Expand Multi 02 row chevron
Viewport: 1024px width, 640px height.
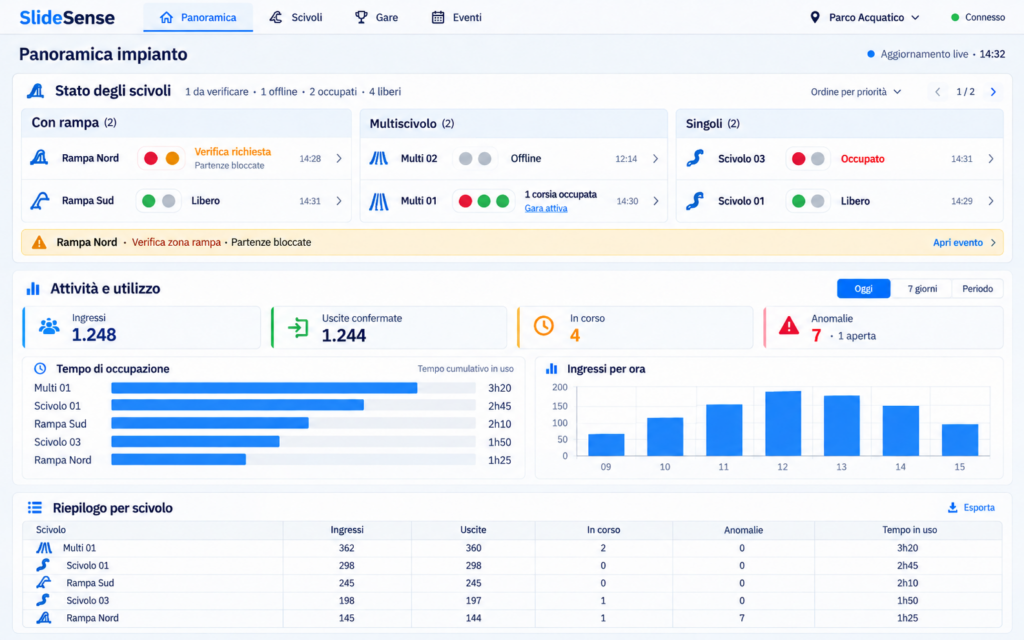[x=656, y=159]
